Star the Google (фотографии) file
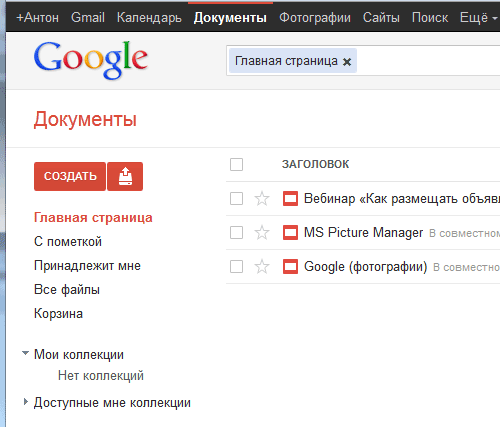Screen dimensions: 500x427 click(x=262, y=267)
